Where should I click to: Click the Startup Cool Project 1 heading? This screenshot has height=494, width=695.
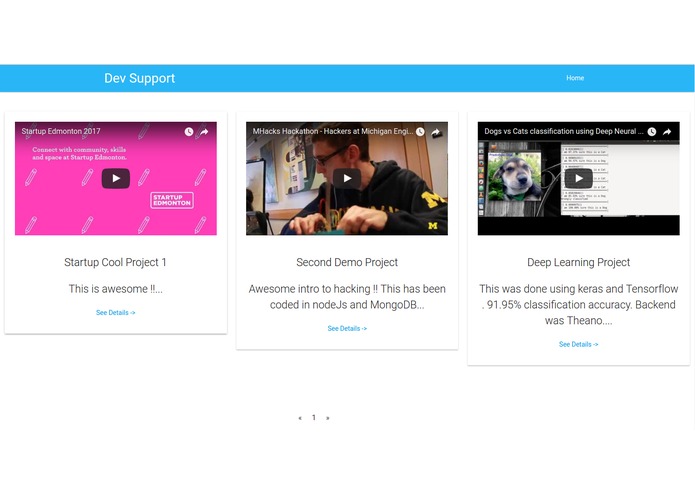(x=115, y=262)
